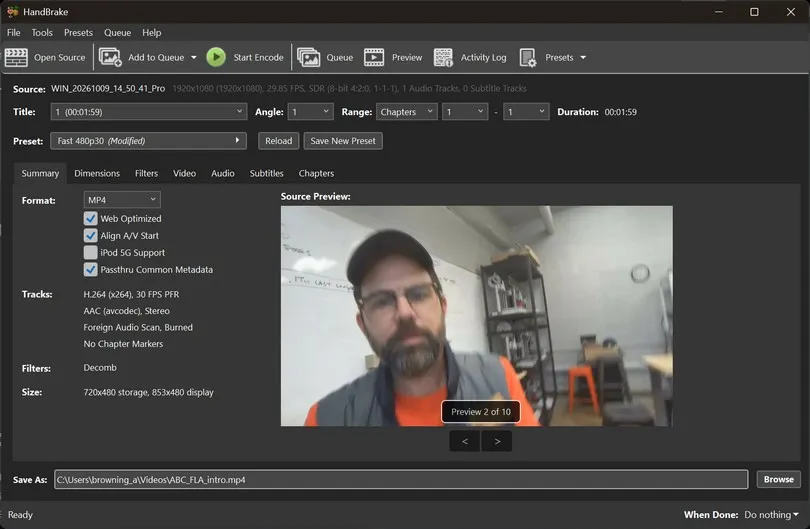This screenshot has width=810, height=529.
Task: Open the Queue menu in menu bar
Action: pos(117,33)
